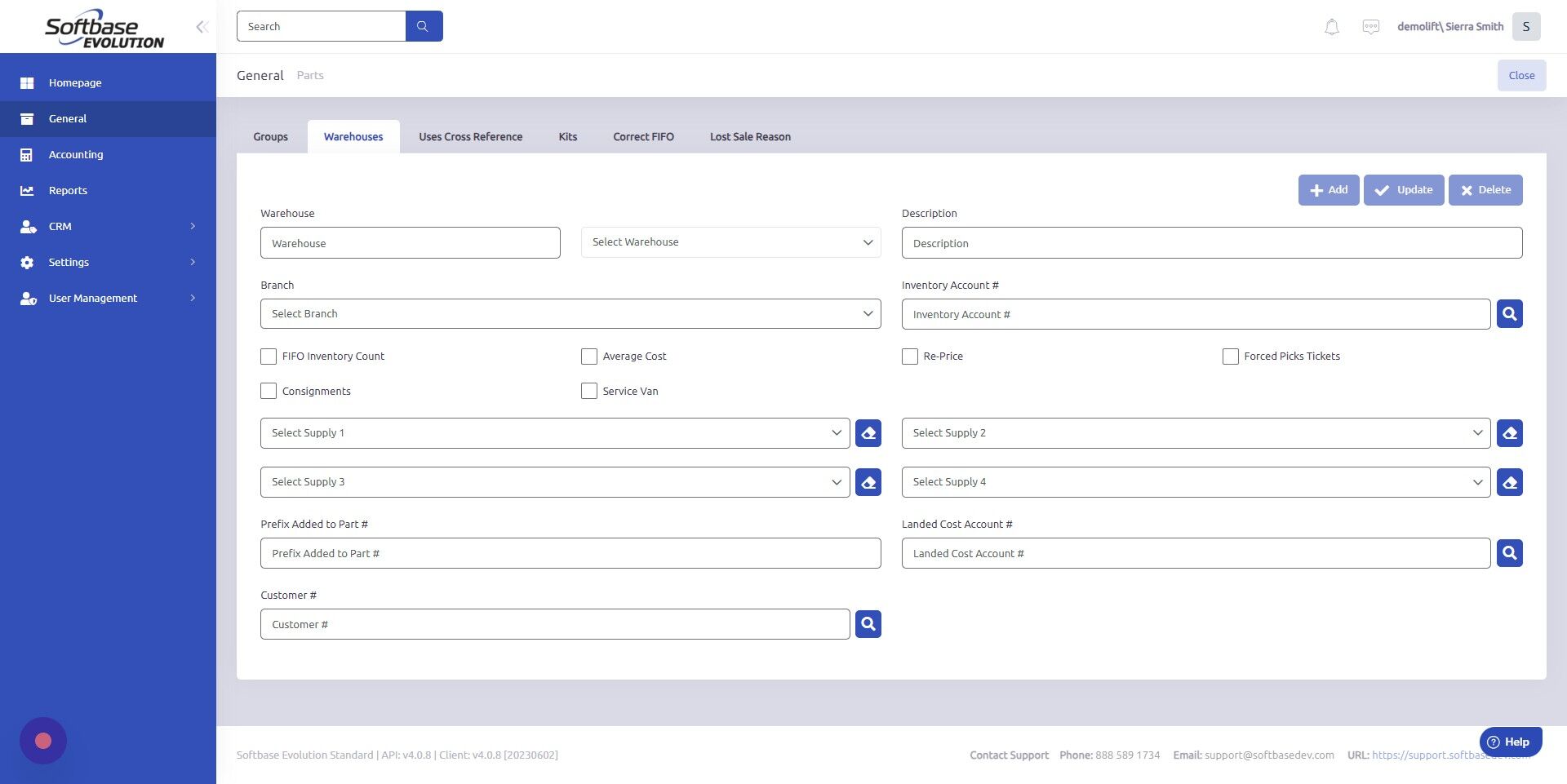Open the search using the magnifier icon
Image resolution: width=1567 pixels, height=784 pixels.
point(424,25)
